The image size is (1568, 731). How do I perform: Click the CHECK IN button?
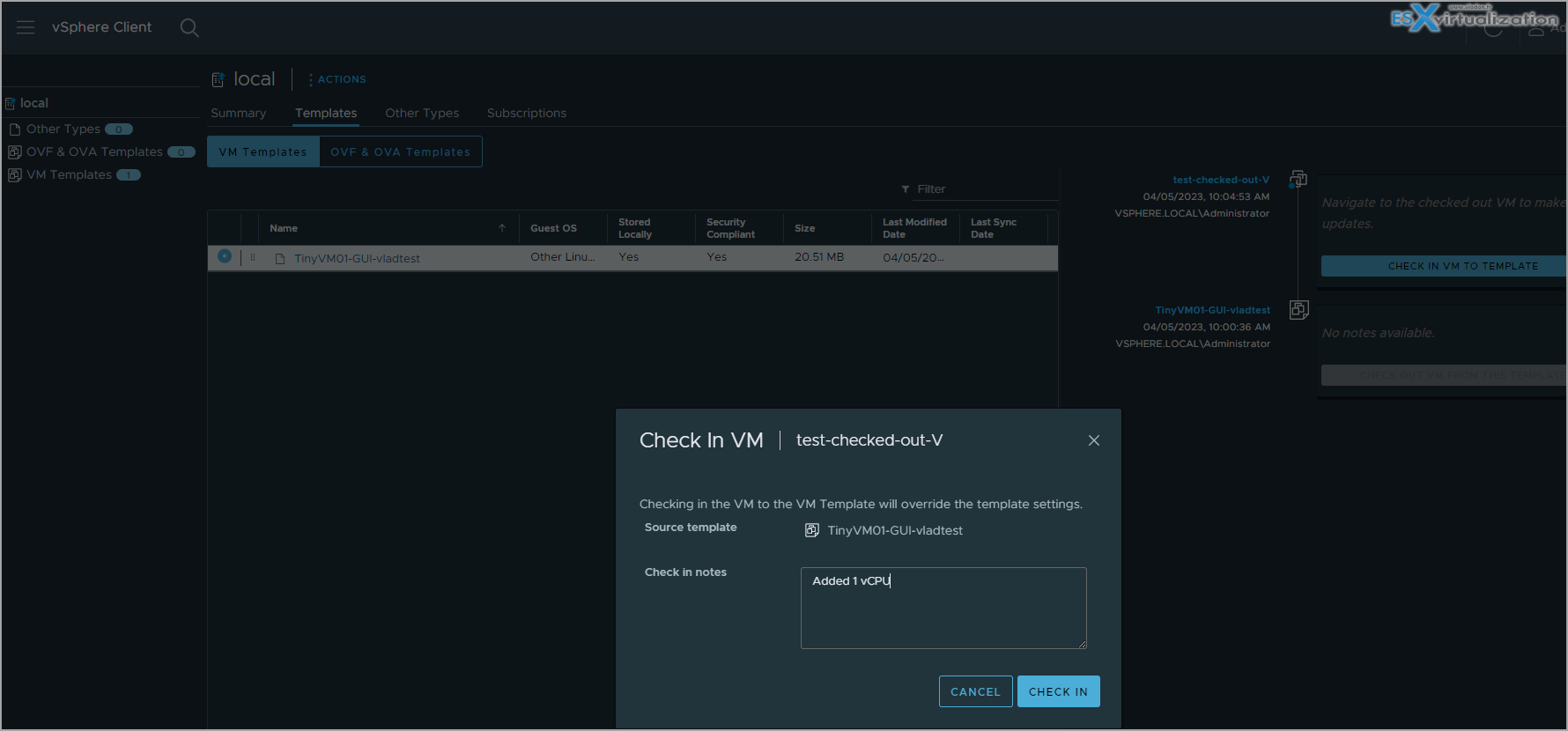point(1059,691)
